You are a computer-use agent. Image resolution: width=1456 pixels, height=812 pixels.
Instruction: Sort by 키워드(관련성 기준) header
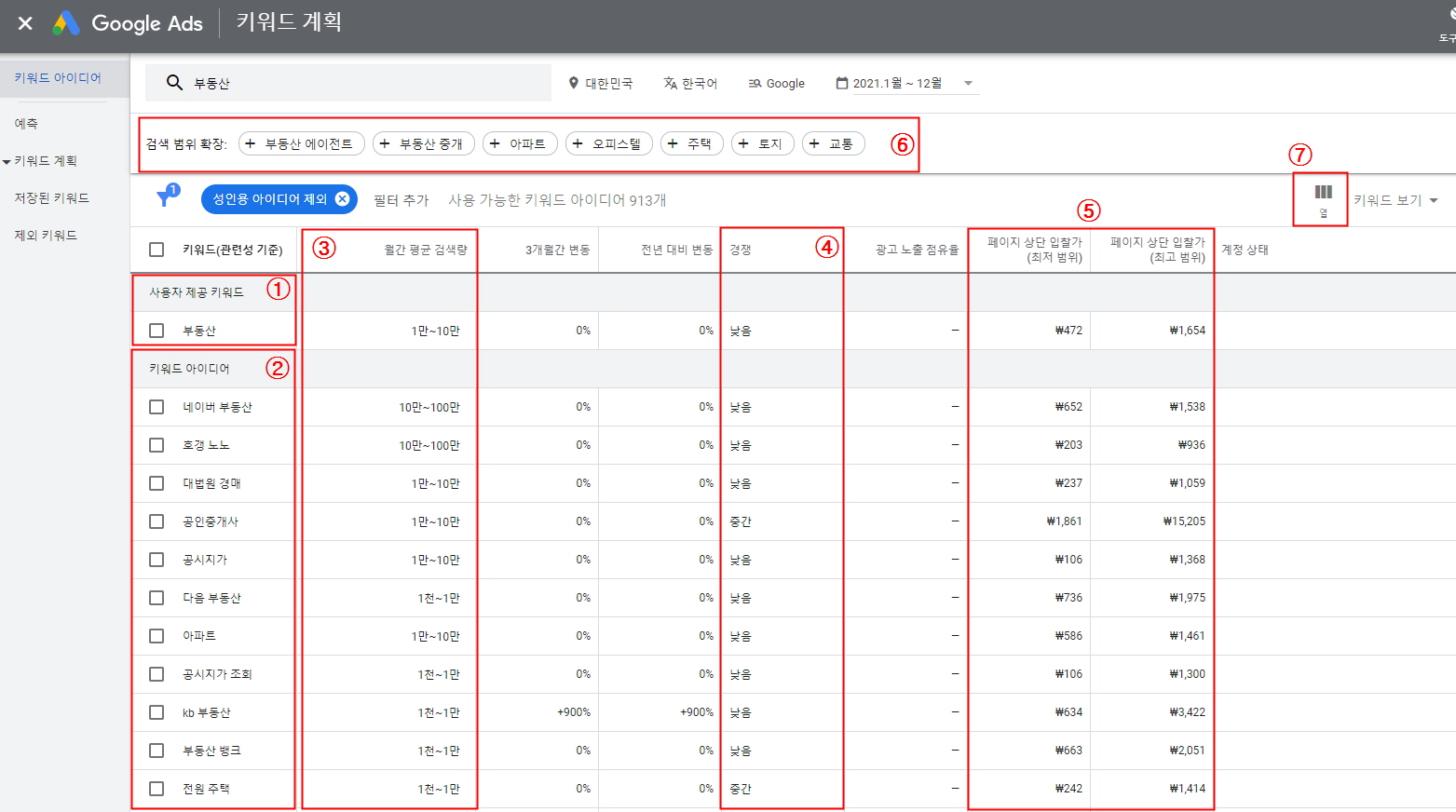click(233, 250)
